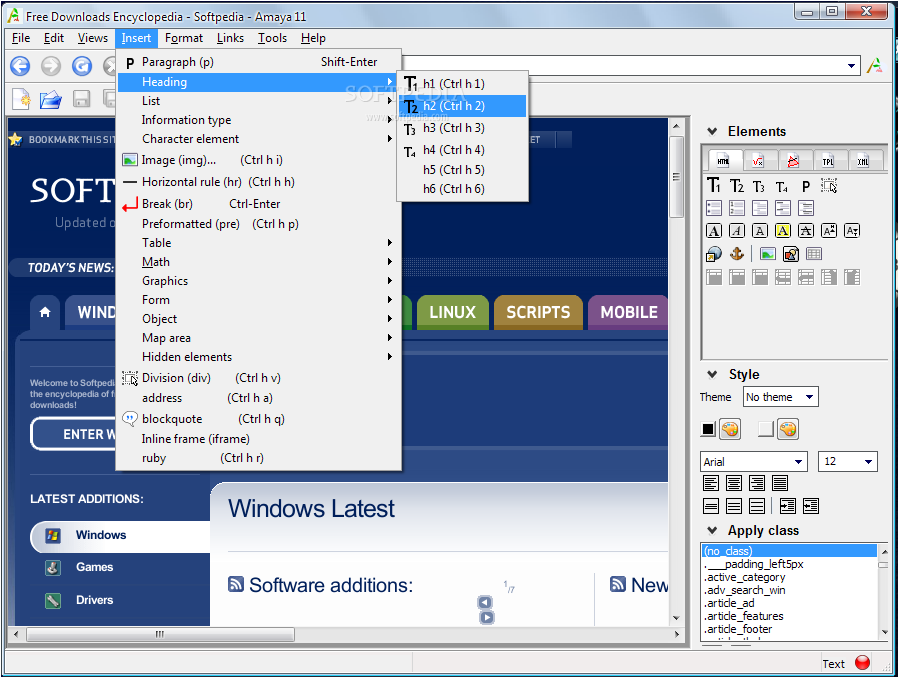Image resolution: width=898 pixels, height=679 pixels.
Task: Click the T1 heading icon in Elements panel
Action: [x=714, y=185]
